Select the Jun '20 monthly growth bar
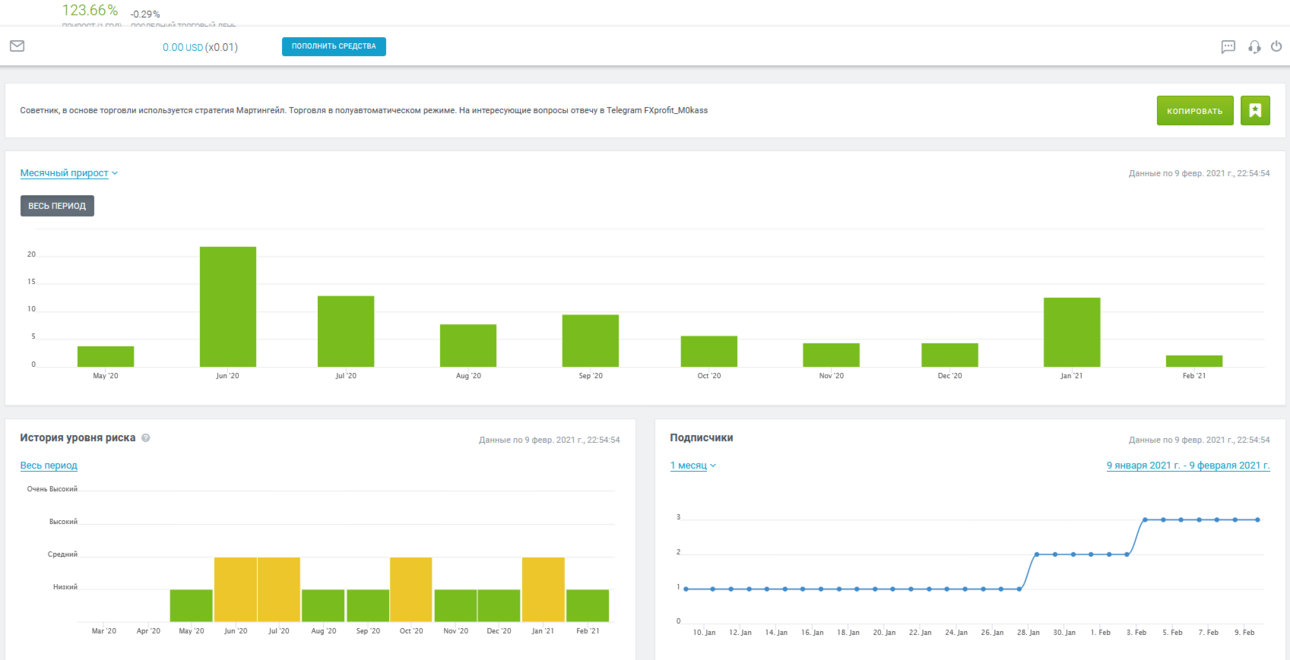 click(x=228, y=307)
